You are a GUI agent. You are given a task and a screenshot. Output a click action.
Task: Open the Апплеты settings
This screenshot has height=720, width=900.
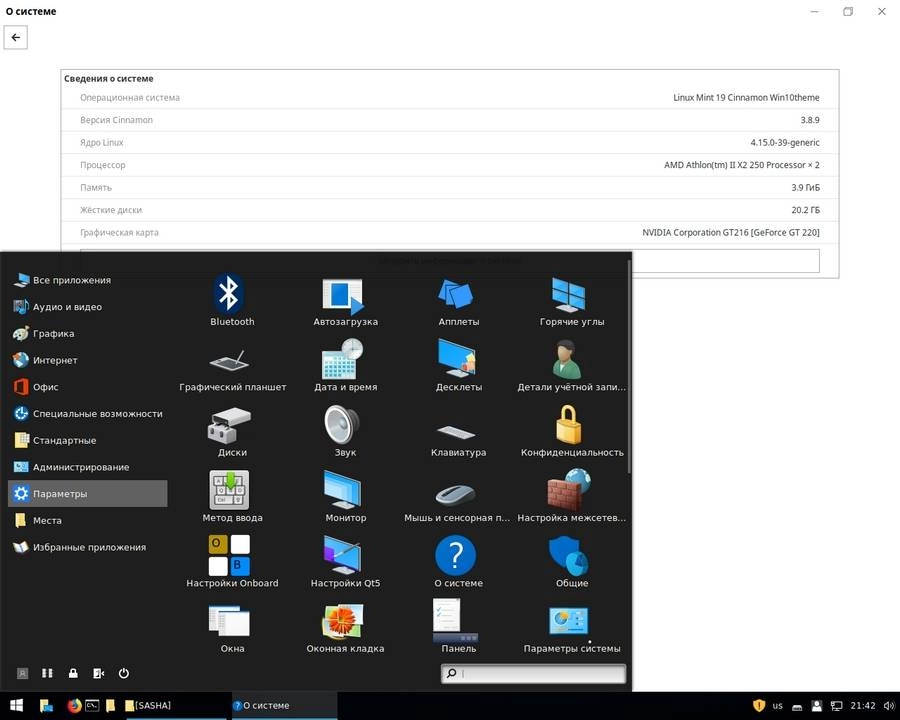tap(459, 300)
